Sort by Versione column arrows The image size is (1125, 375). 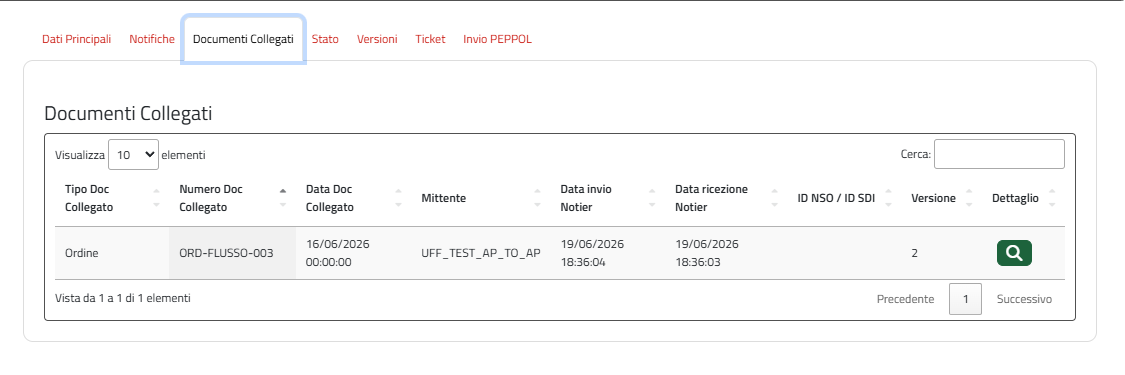pyautogui.click(x=969, y=198)
